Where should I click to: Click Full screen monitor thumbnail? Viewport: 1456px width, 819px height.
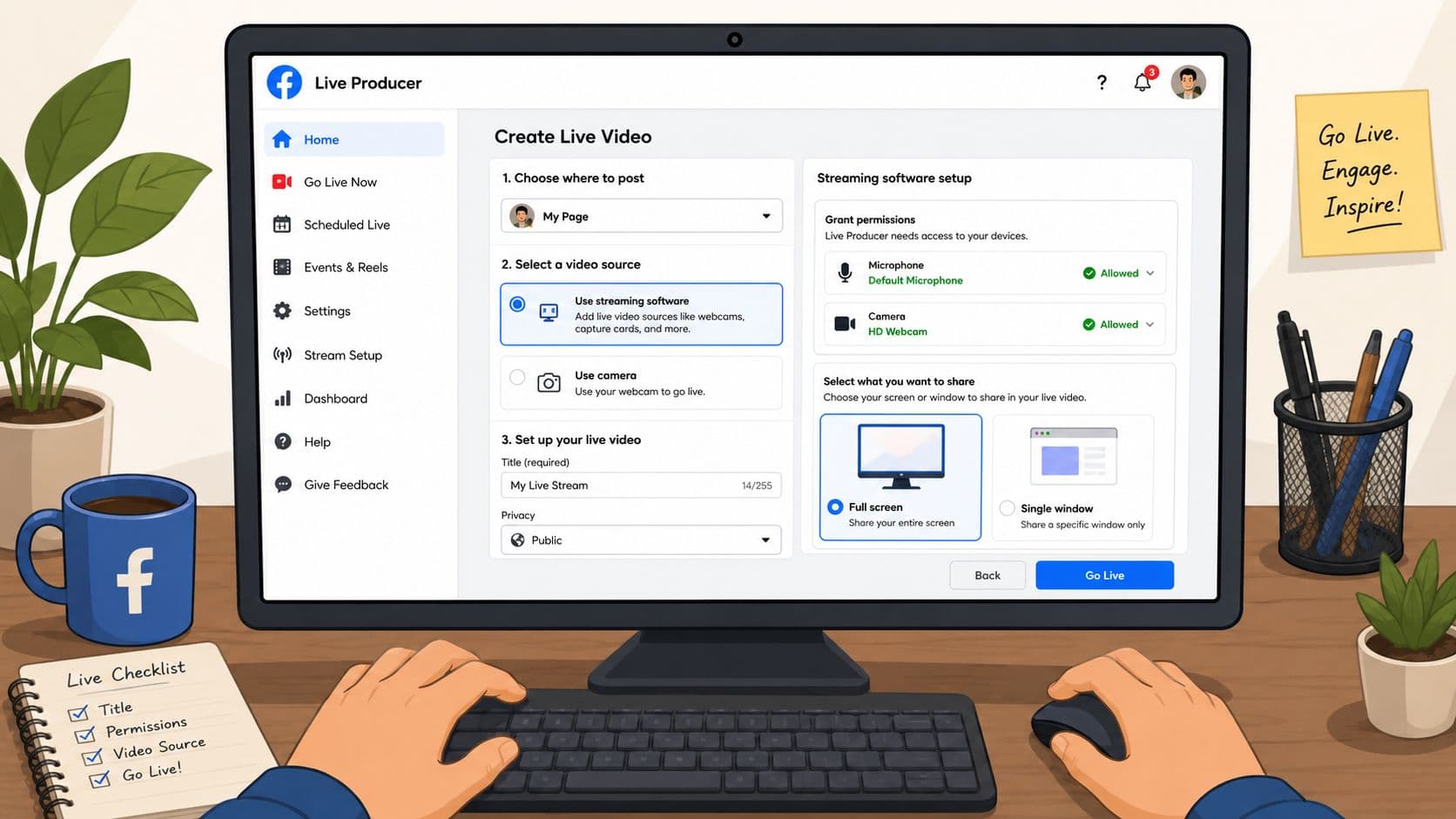click(901, 456)
